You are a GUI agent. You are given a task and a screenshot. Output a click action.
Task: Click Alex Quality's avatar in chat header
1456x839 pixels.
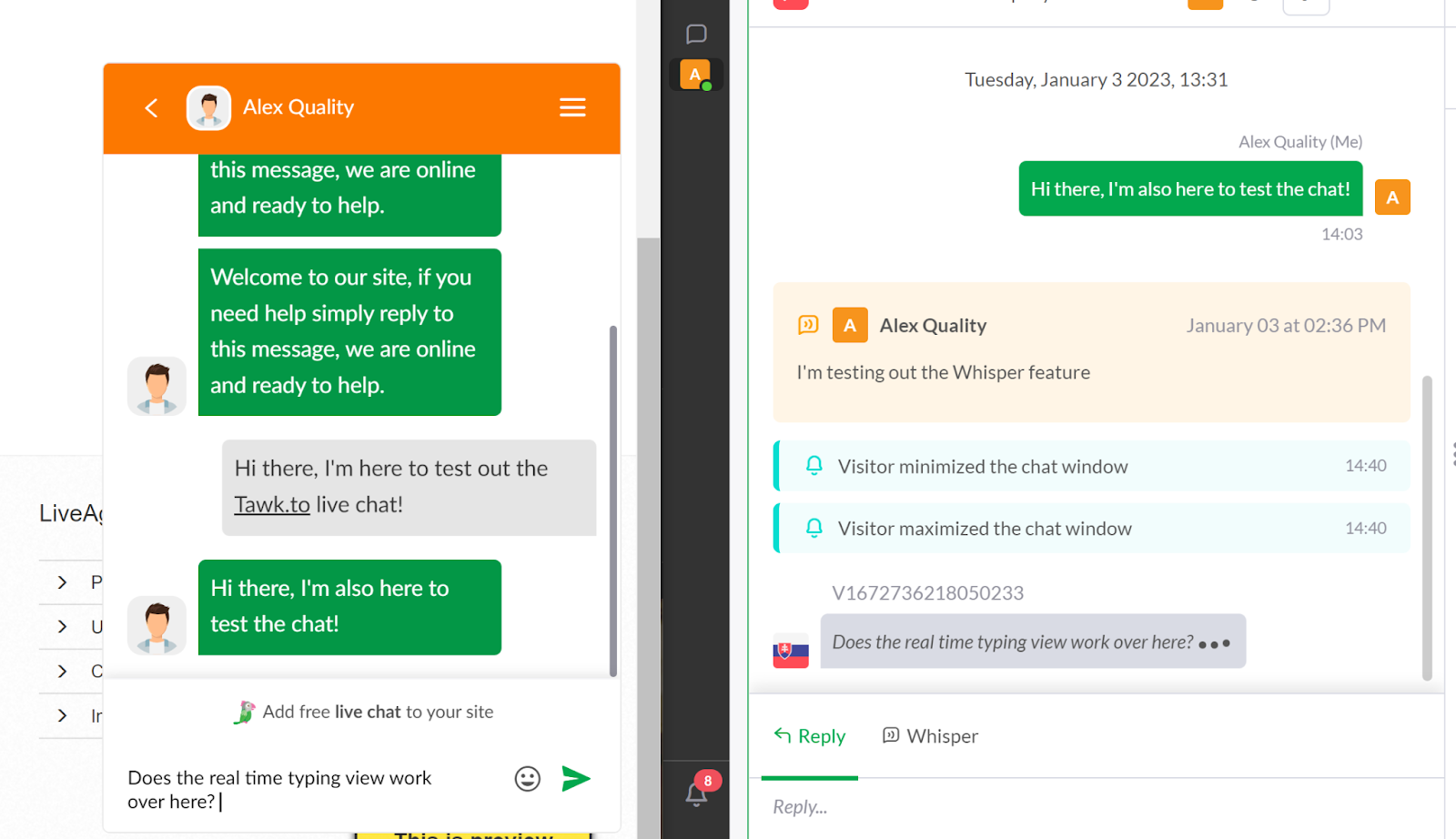point(208,108)
